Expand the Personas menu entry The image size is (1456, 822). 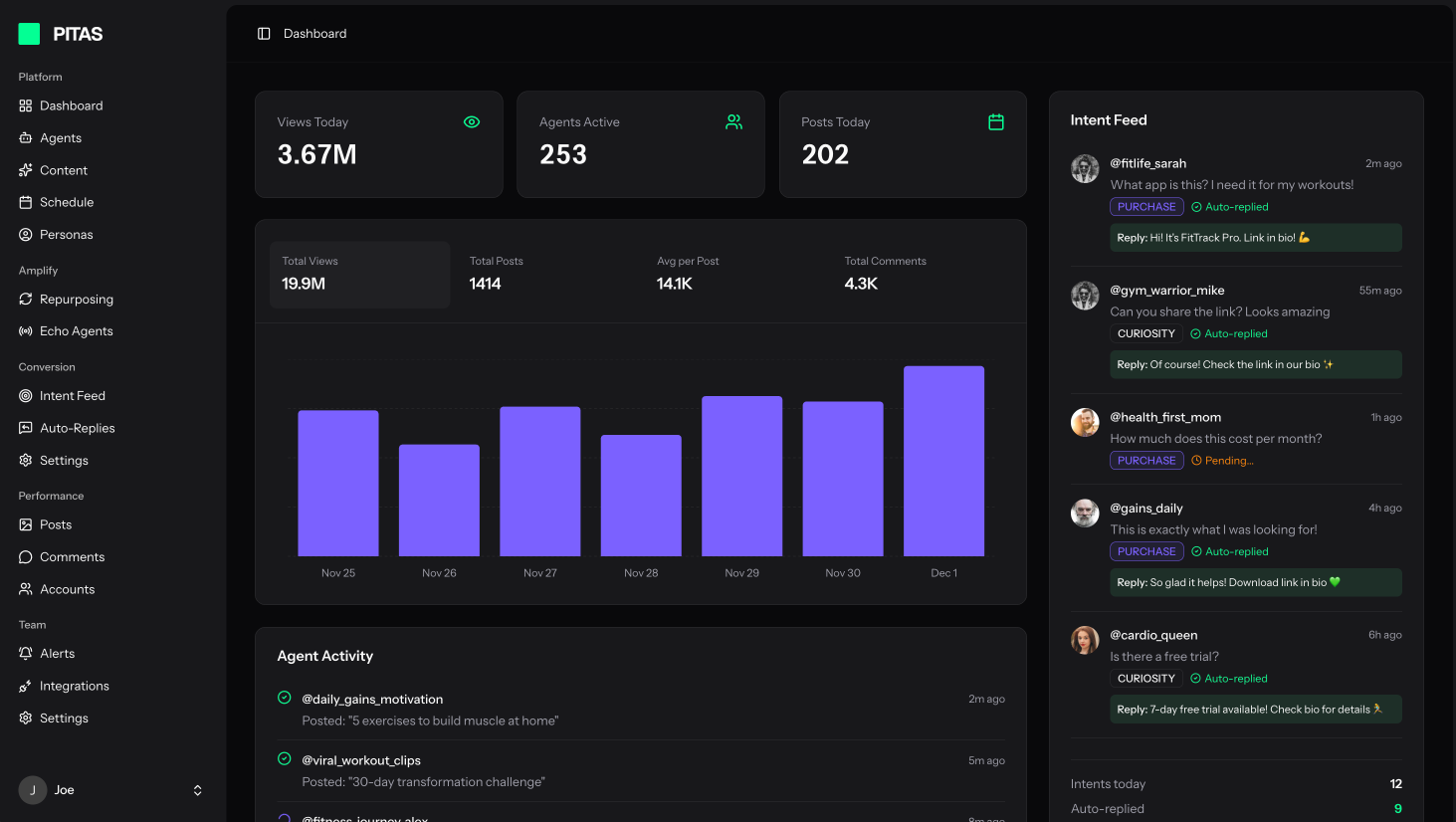click(x=66, y=234)
